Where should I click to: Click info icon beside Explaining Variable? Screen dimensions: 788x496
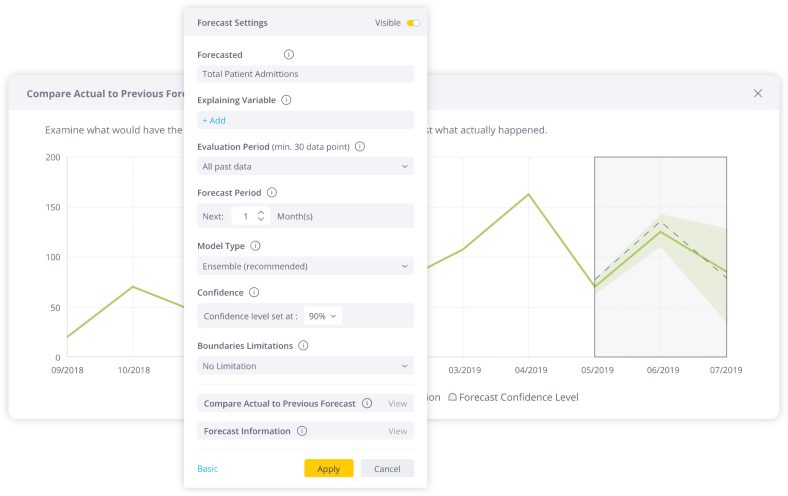click(x=286, y=100)
